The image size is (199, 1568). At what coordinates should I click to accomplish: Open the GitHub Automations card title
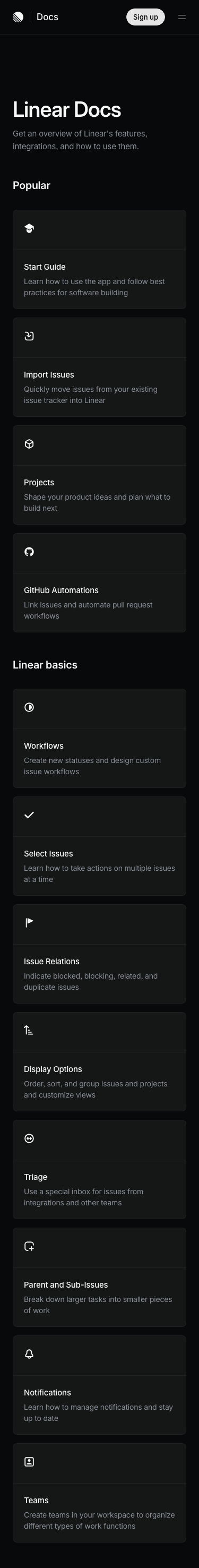click(61, 590)
